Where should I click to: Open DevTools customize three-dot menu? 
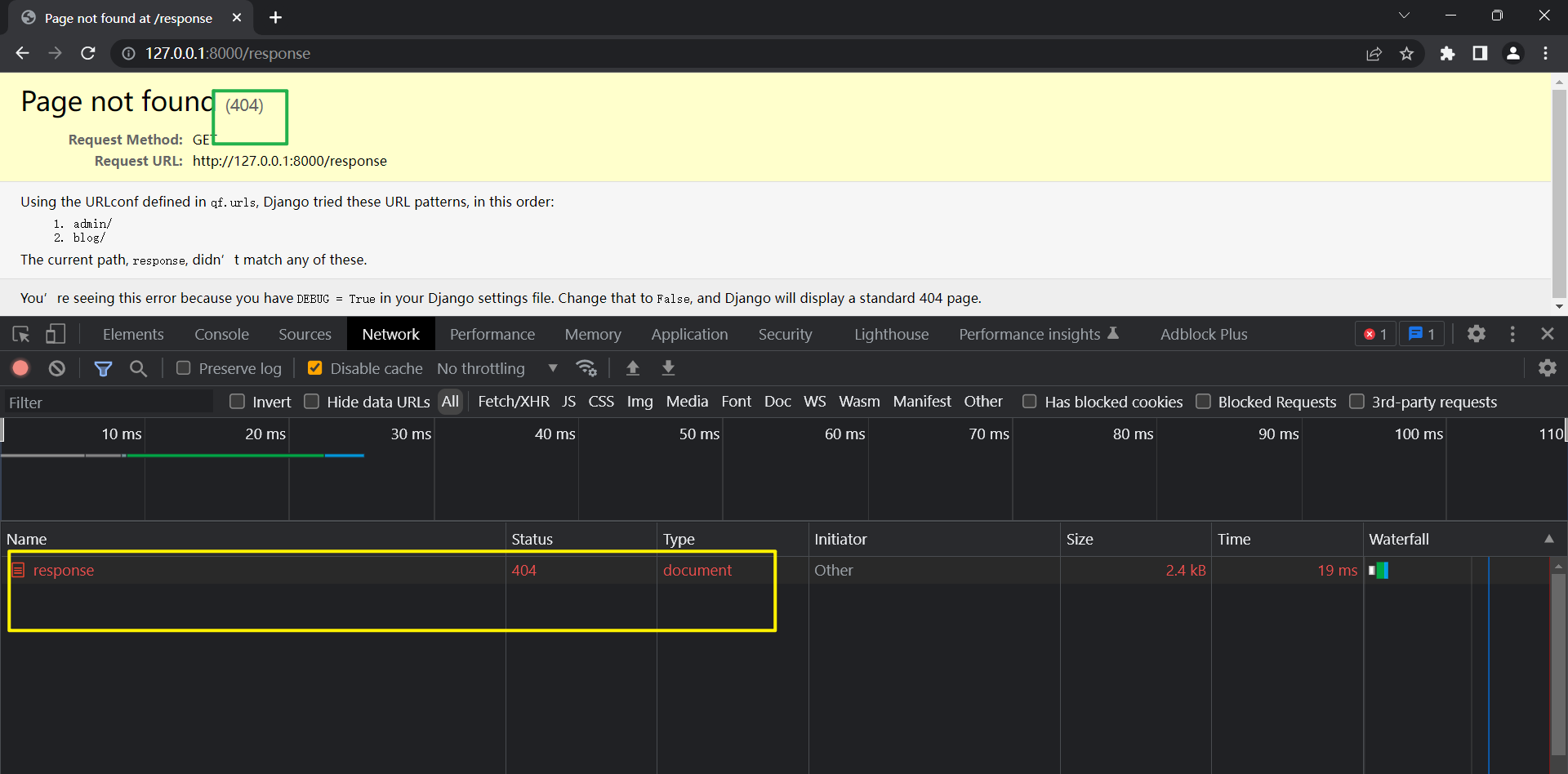click(1512, 334)
